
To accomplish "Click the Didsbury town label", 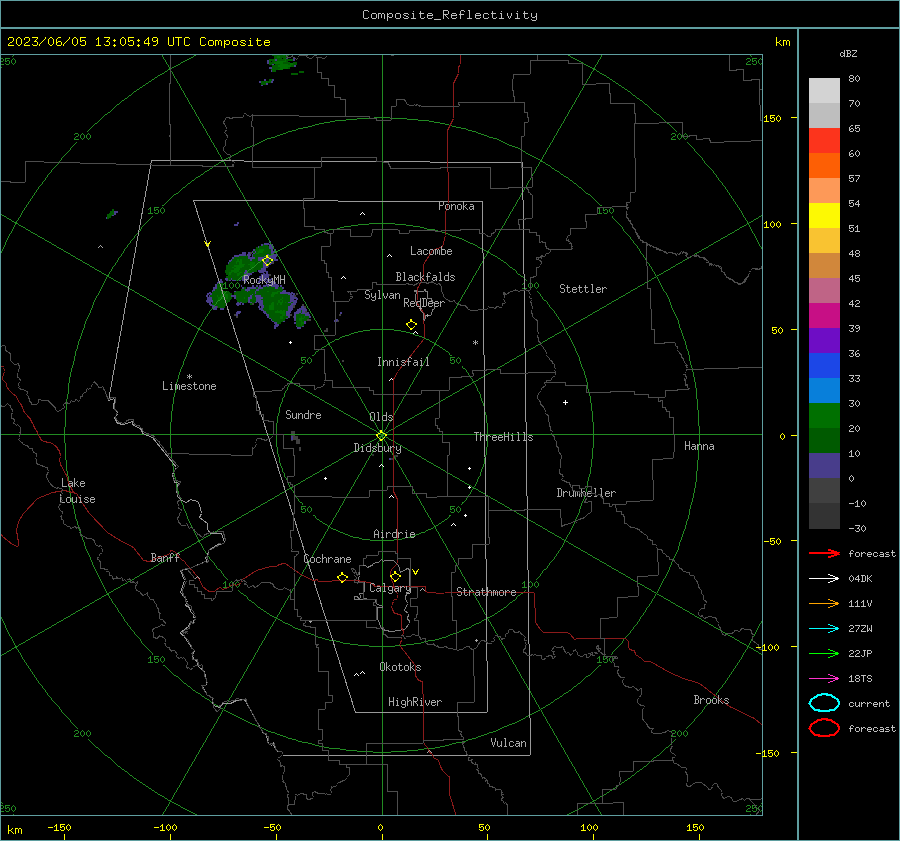I will coord(377,448).
